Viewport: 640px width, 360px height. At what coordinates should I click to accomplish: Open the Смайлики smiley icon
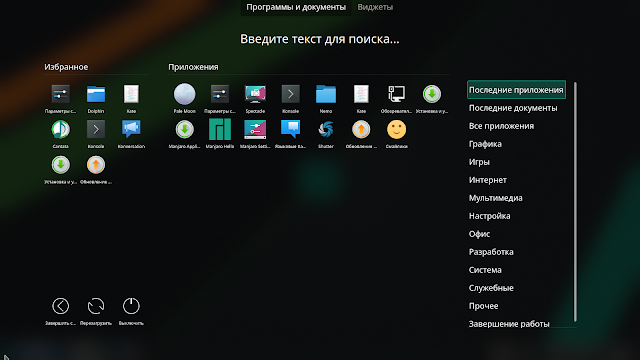click(x=396, y=130)
